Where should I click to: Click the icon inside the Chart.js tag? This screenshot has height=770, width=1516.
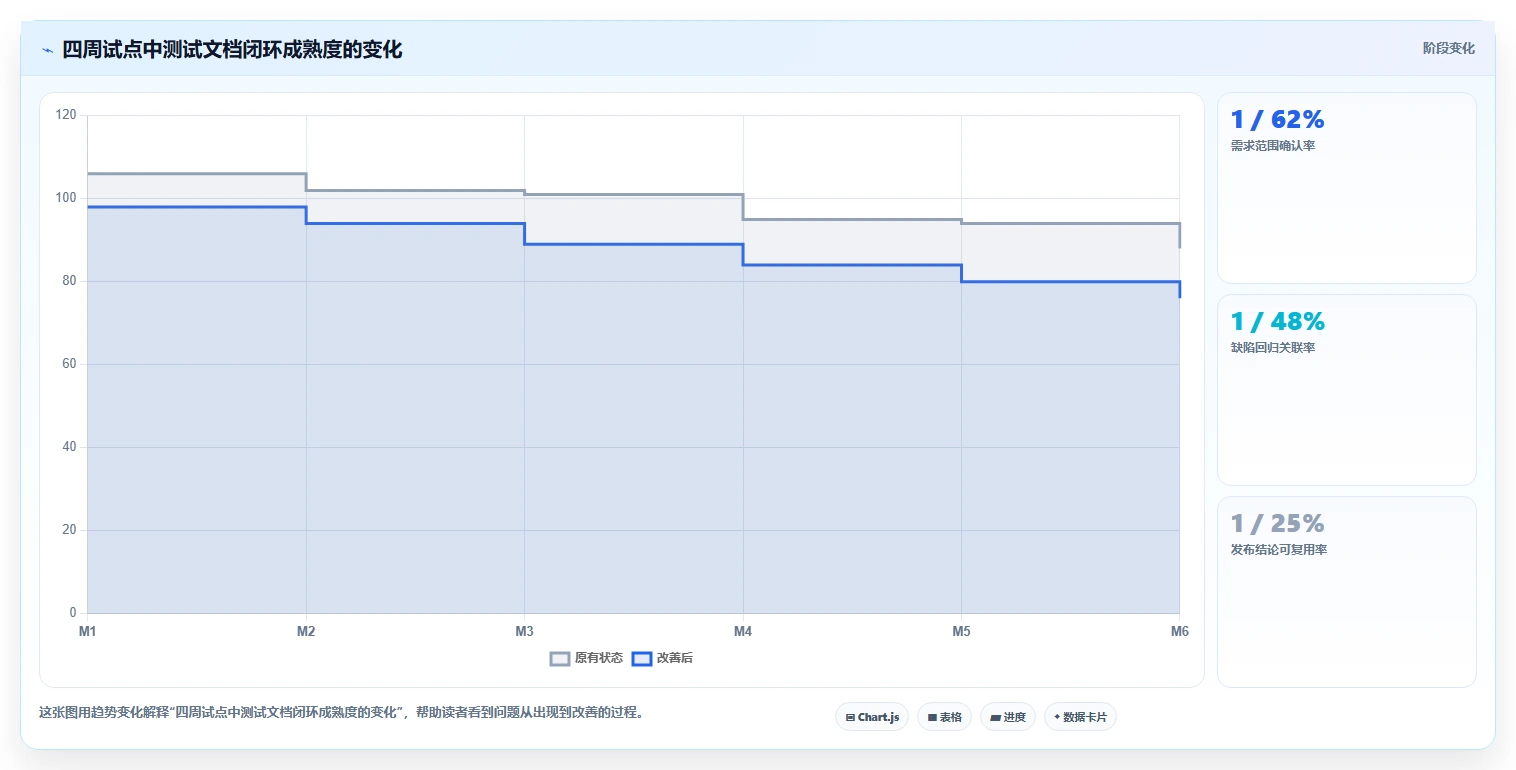tap(850, 717)
